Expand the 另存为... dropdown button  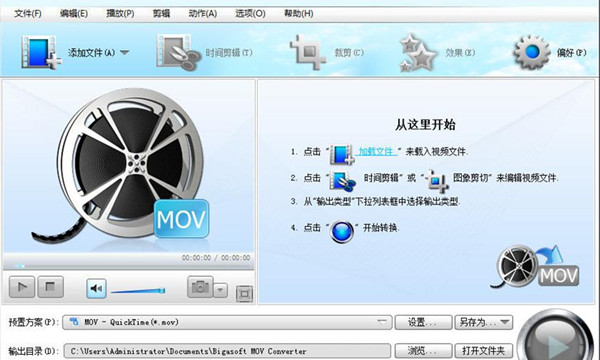click(484, 322)
